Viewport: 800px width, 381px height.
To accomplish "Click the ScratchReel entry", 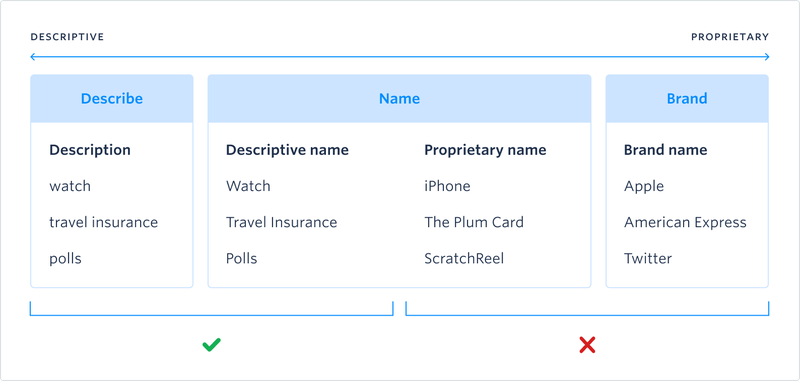I will (464, 259).
